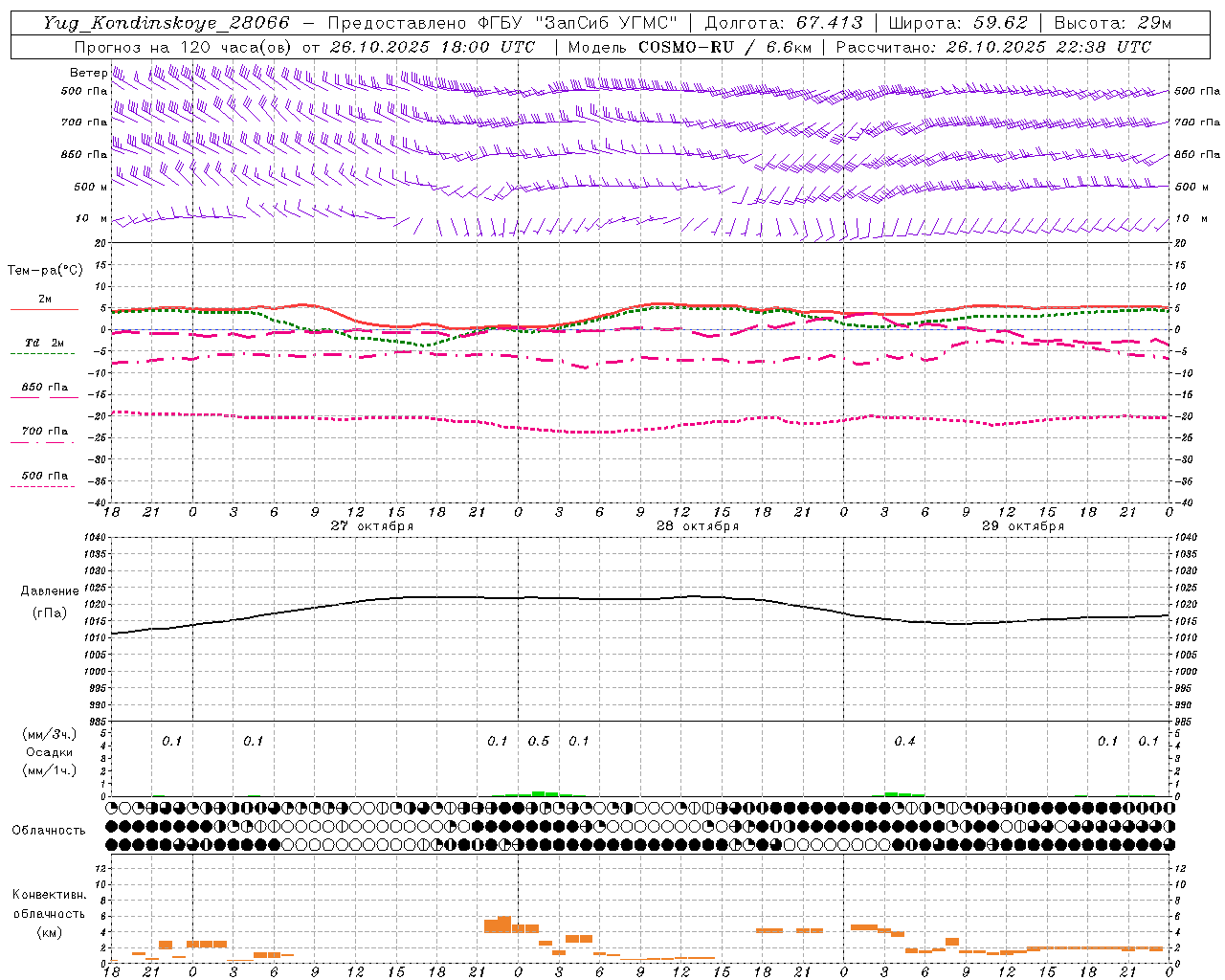
Task: Click the date label 29 октября
Action: (1023, 526)
